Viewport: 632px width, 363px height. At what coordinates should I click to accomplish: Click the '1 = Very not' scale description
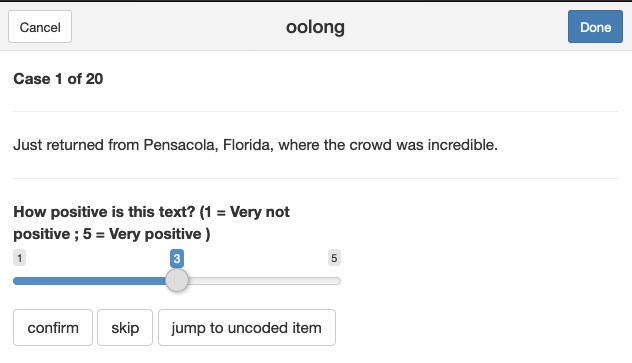(247, 212)
